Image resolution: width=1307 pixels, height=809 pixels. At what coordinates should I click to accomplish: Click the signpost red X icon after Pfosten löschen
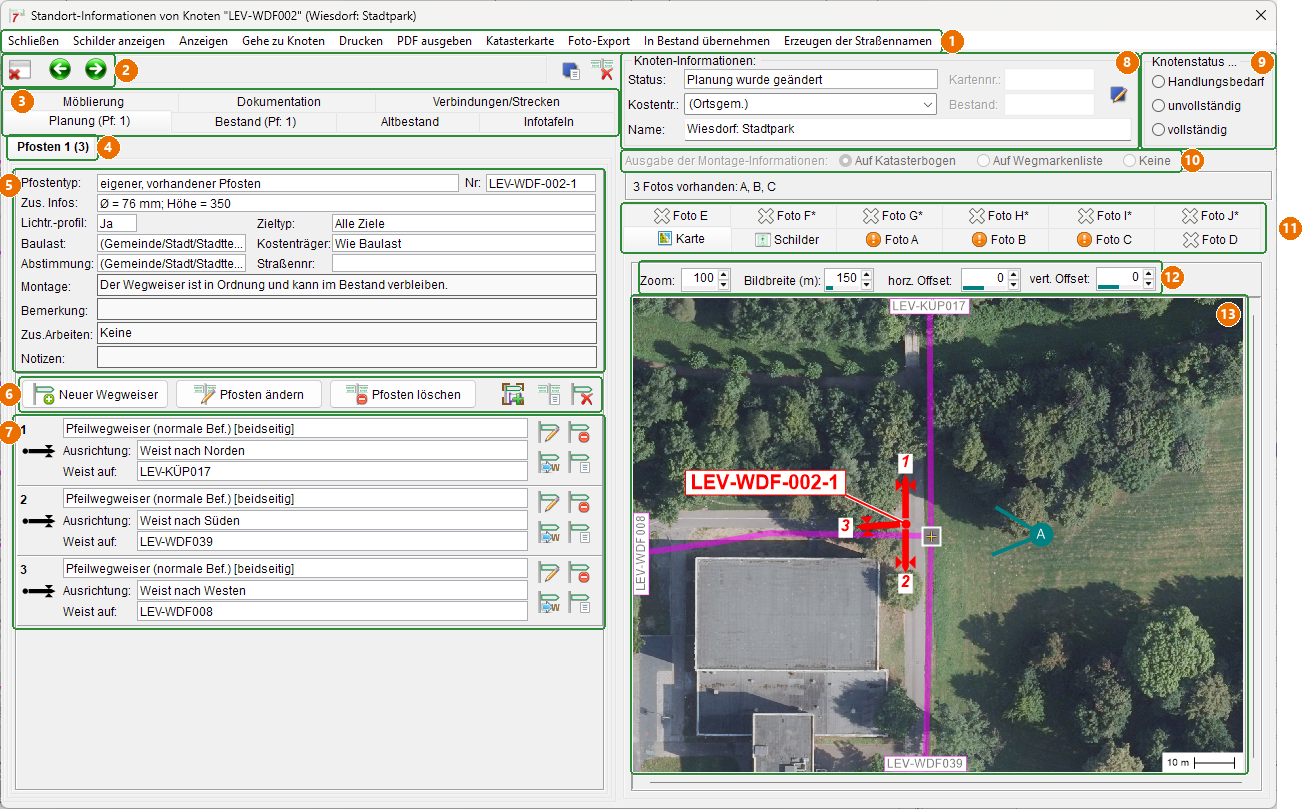(582, 394)
